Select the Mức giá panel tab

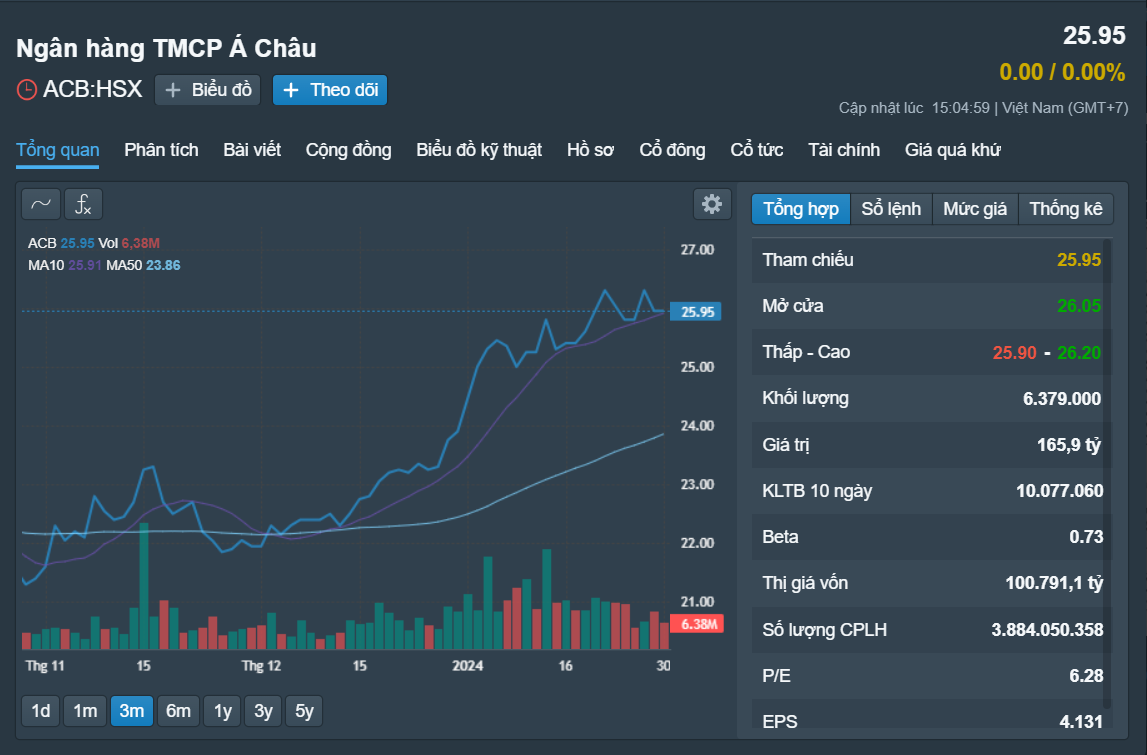pyautogui.click(x=975, y=209)
